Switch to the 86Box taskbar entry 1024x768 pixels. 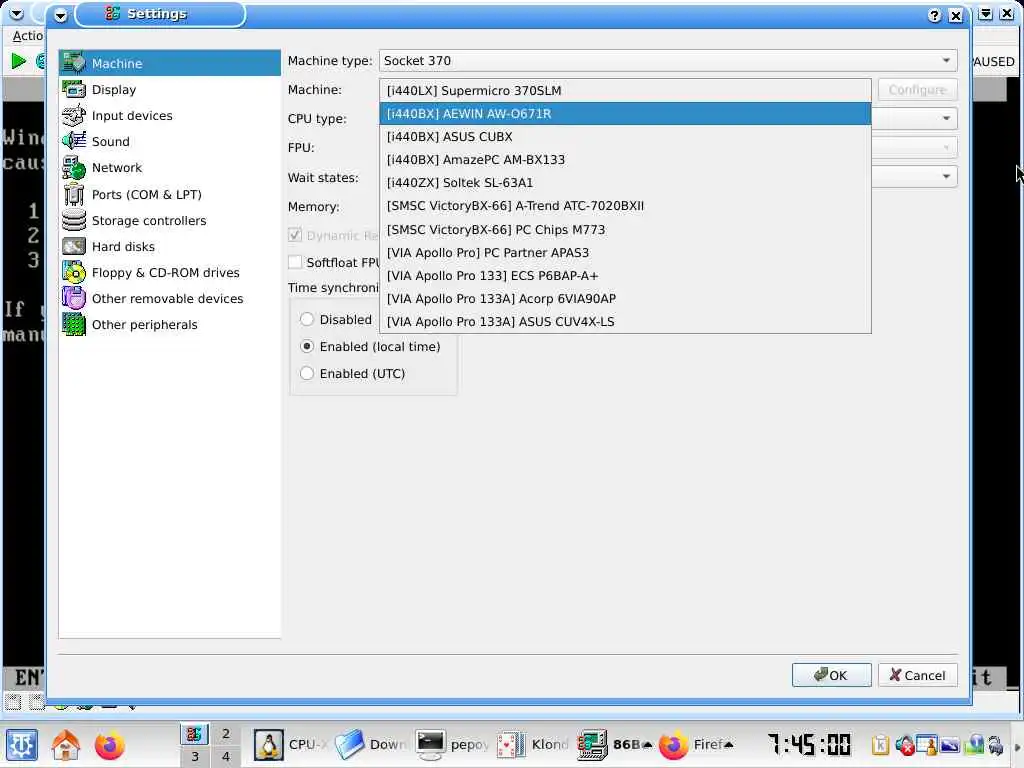(x=615, y=745)
